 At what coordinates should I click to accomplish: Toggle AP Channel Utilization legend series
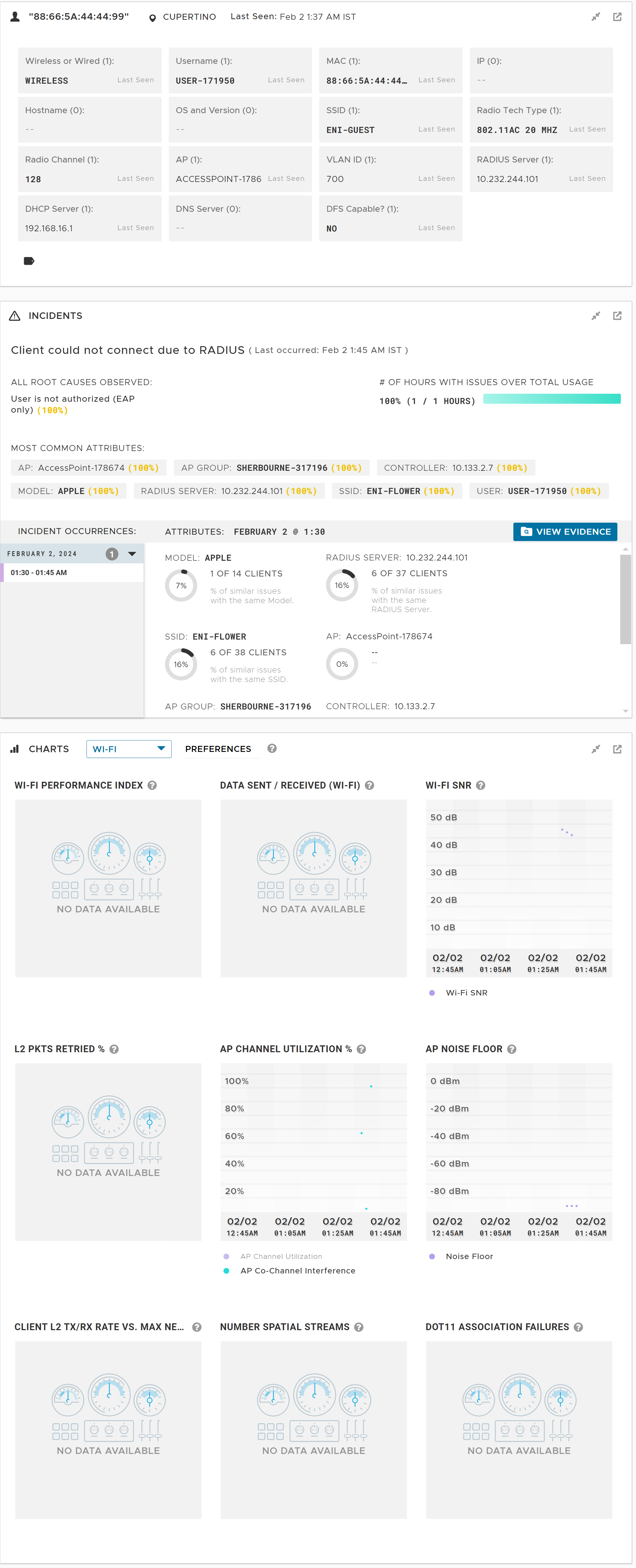[x=281, y=1256]
